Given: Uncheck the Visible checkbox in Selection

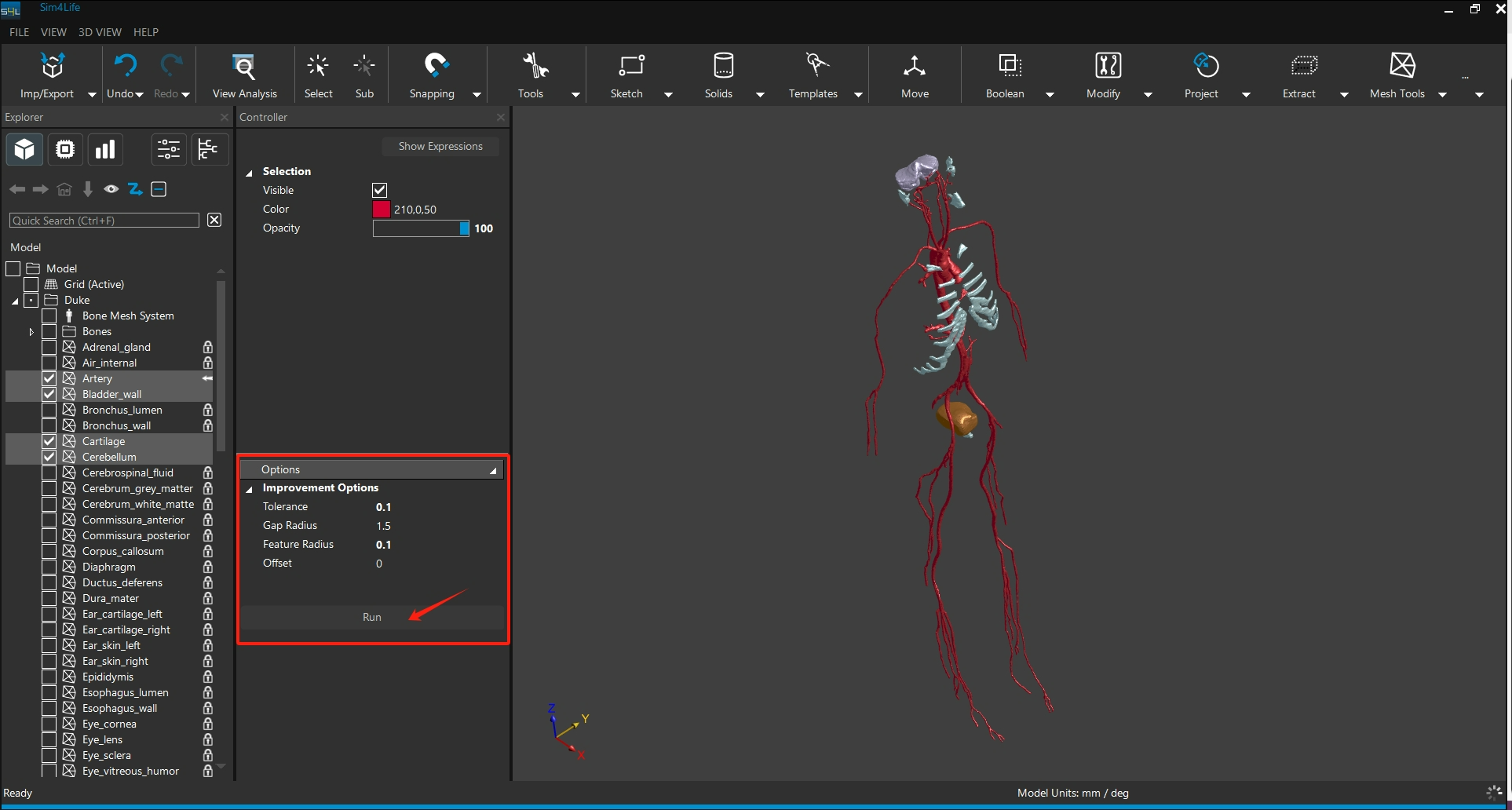Looking at the screenshot, I should [x=380, y=190].
